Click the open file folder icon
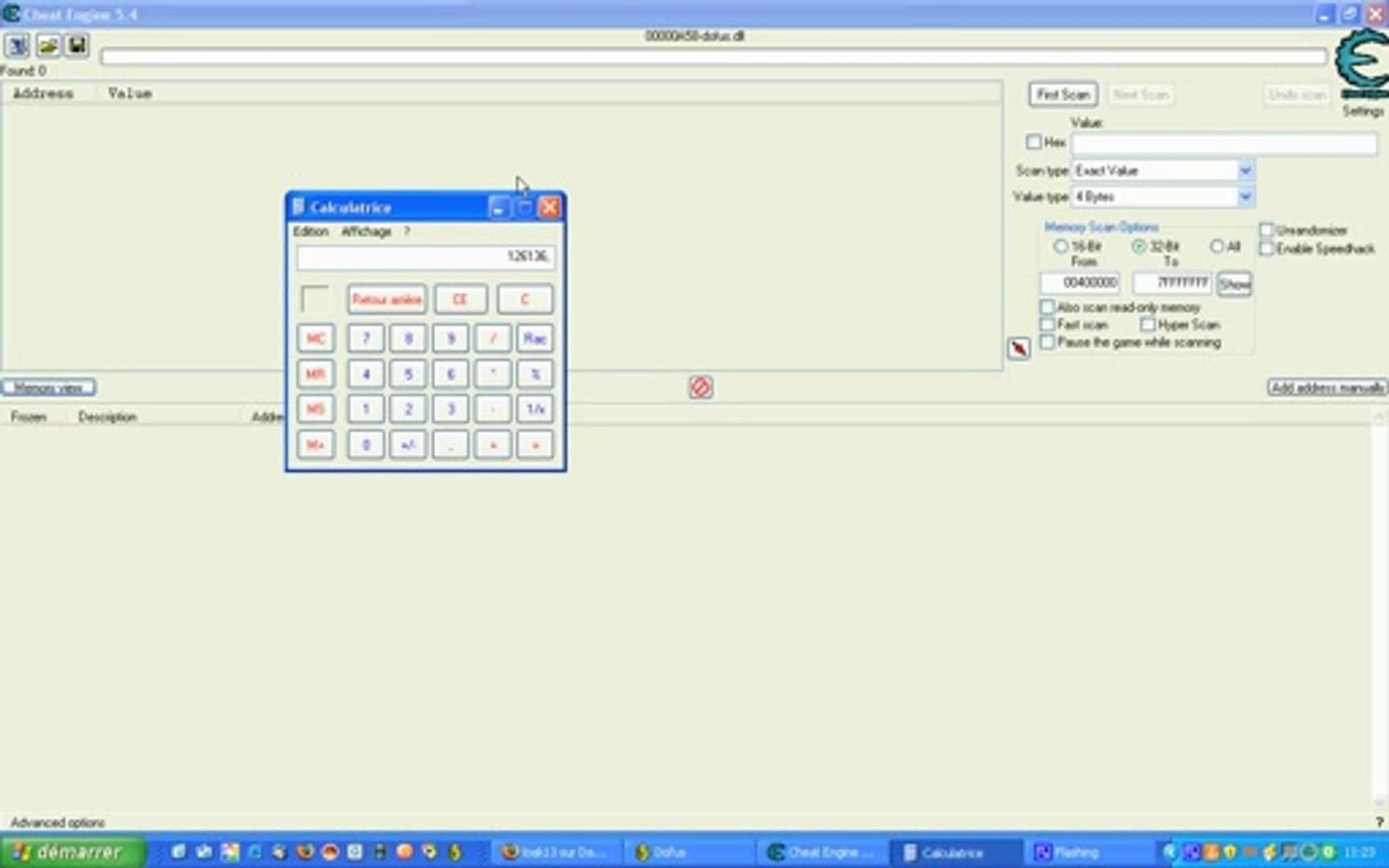The image size is (1389, 868). [x=48, y=46]
